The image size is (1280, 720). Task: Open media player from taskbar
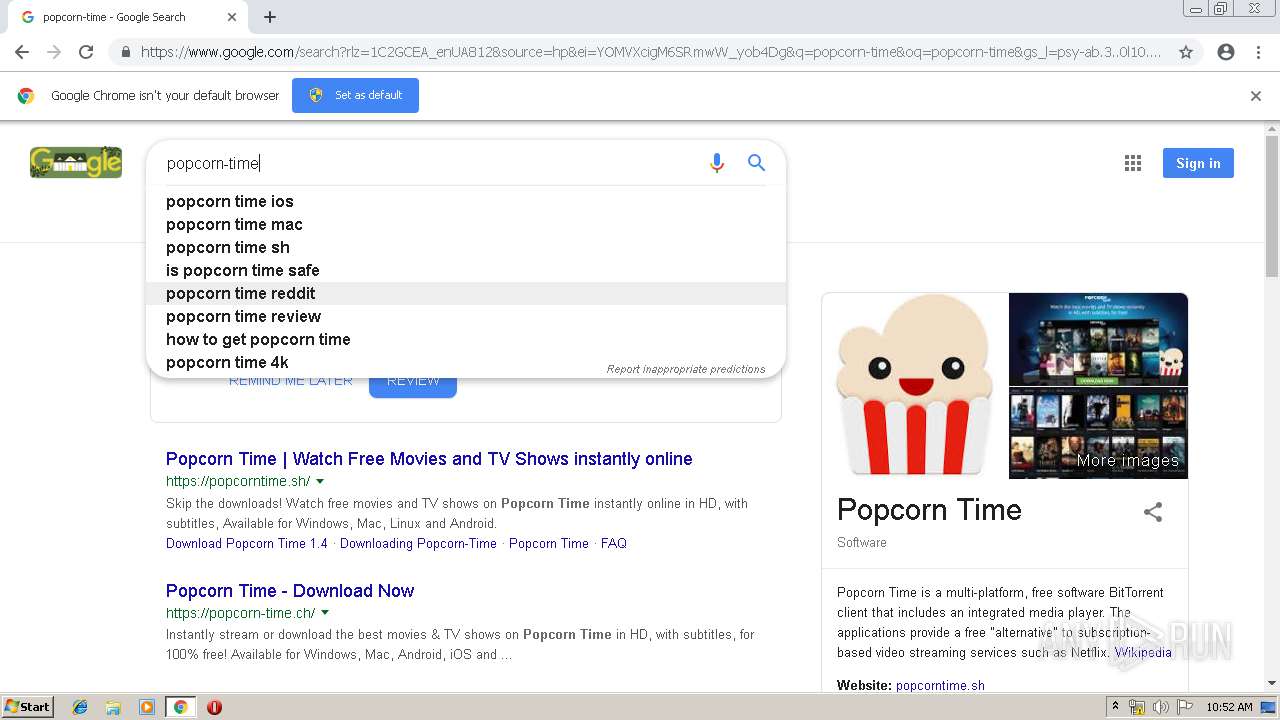point(147,707)
